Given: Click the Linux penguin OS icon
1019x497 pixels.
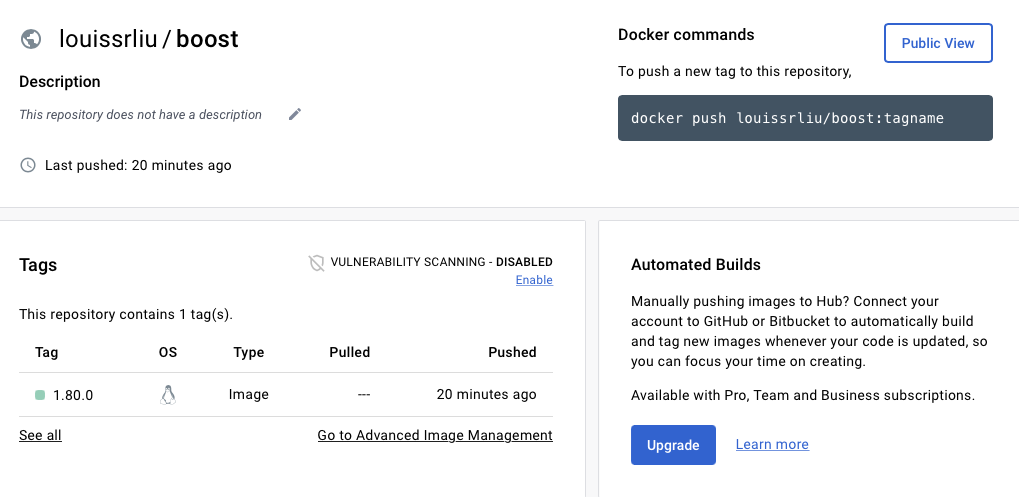Looking at the screenshot, I should (168, 394).
